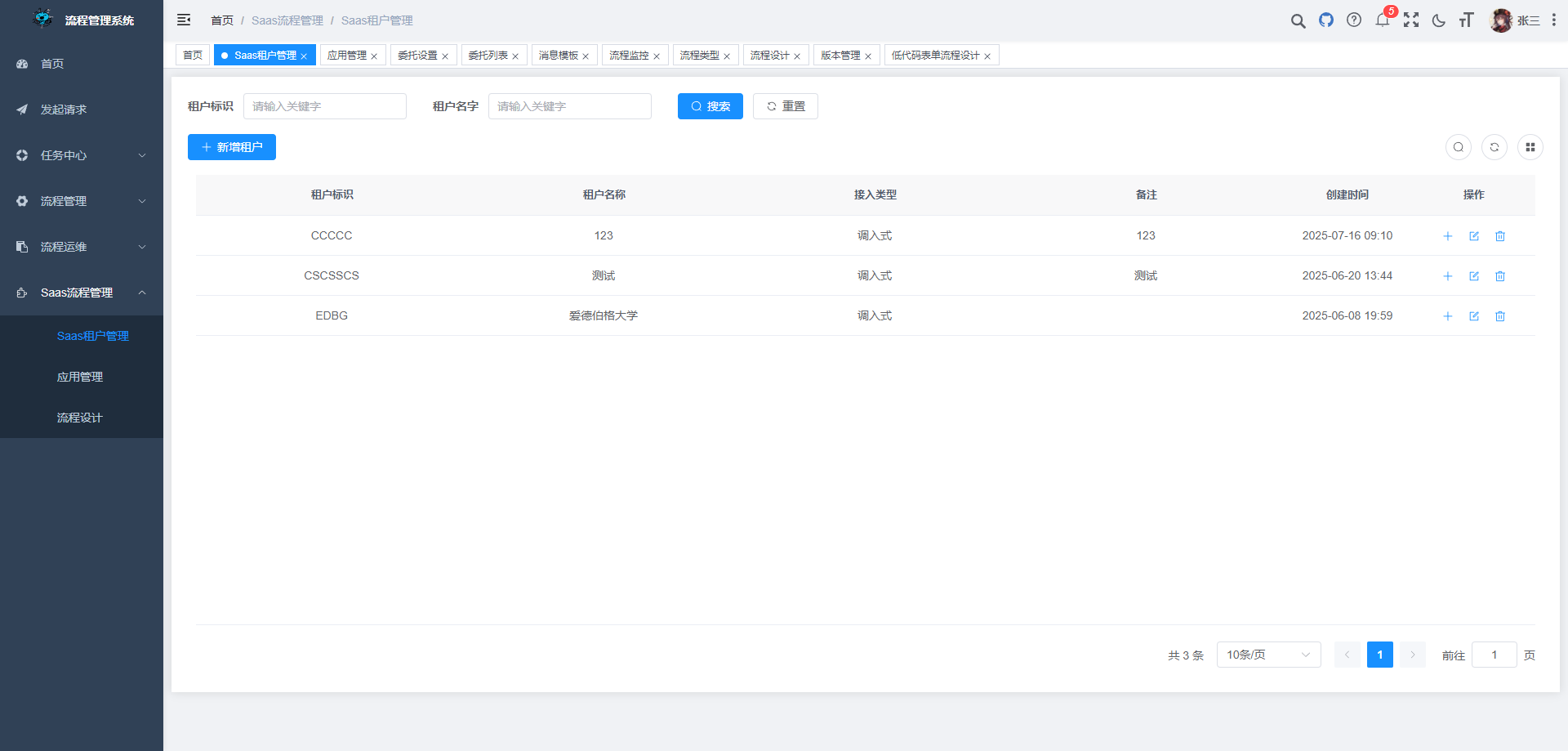
Task: Open the 10条/页 page size dropdown
Action: (1267, 655)
